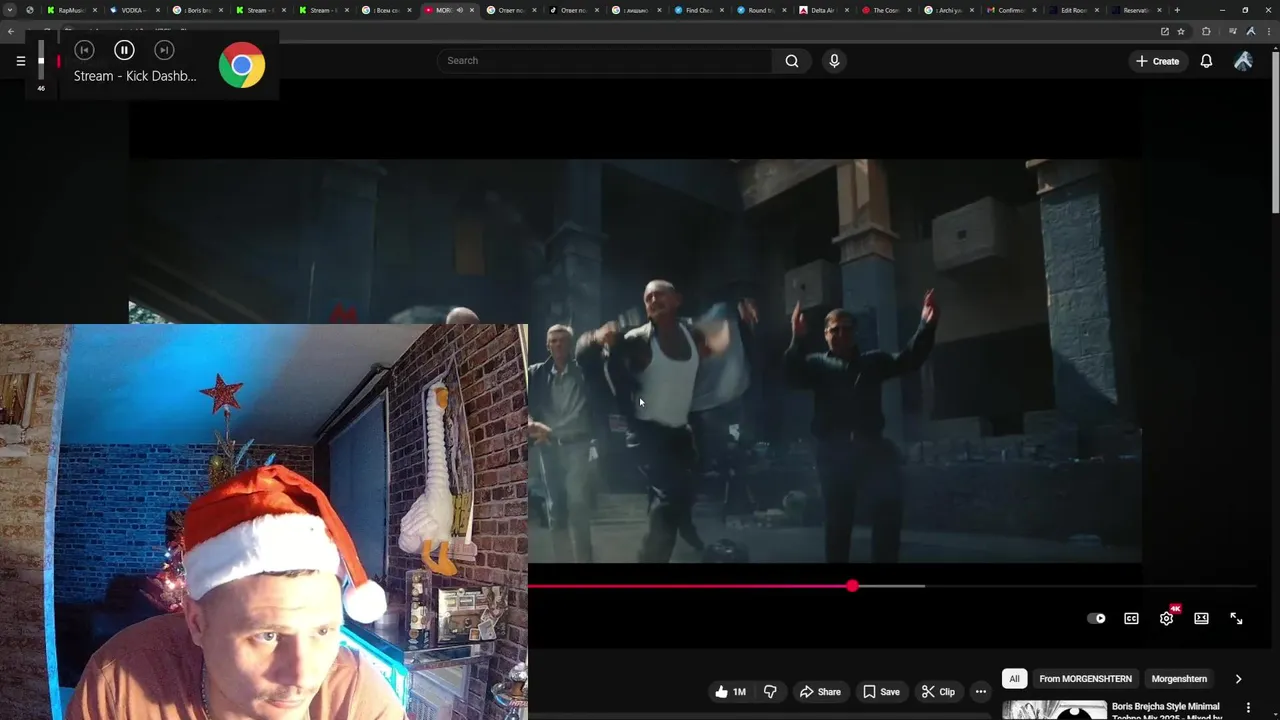Viewport: 1280px width, 720px height.
Task: Switch to the Delta Air tab
Action: pos(824,10)
